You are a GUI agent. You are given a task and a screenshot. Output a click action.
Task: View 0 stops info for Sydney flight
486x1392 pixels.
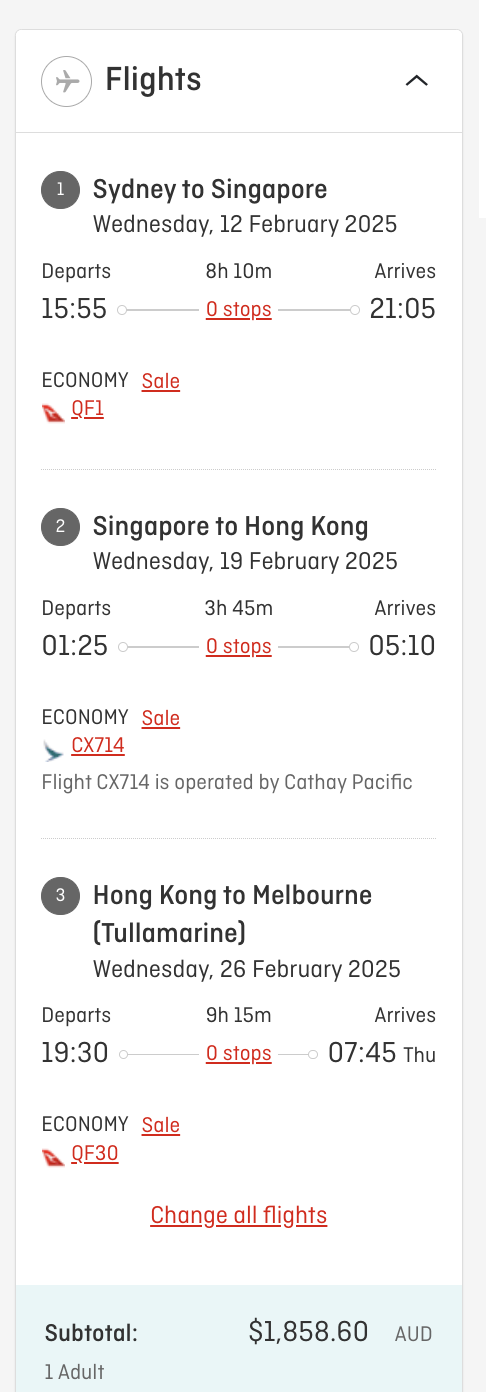click(239, 310)
